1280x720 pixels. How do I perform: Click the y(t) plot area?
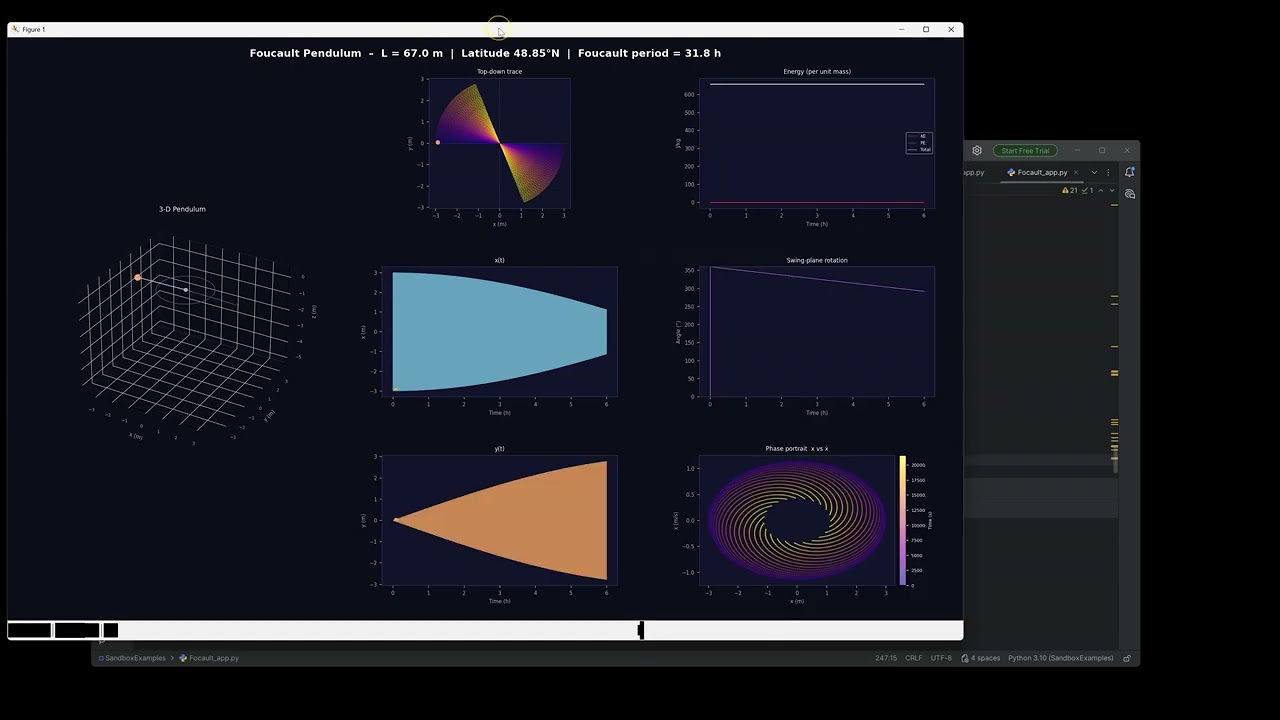tap(499, 520)
